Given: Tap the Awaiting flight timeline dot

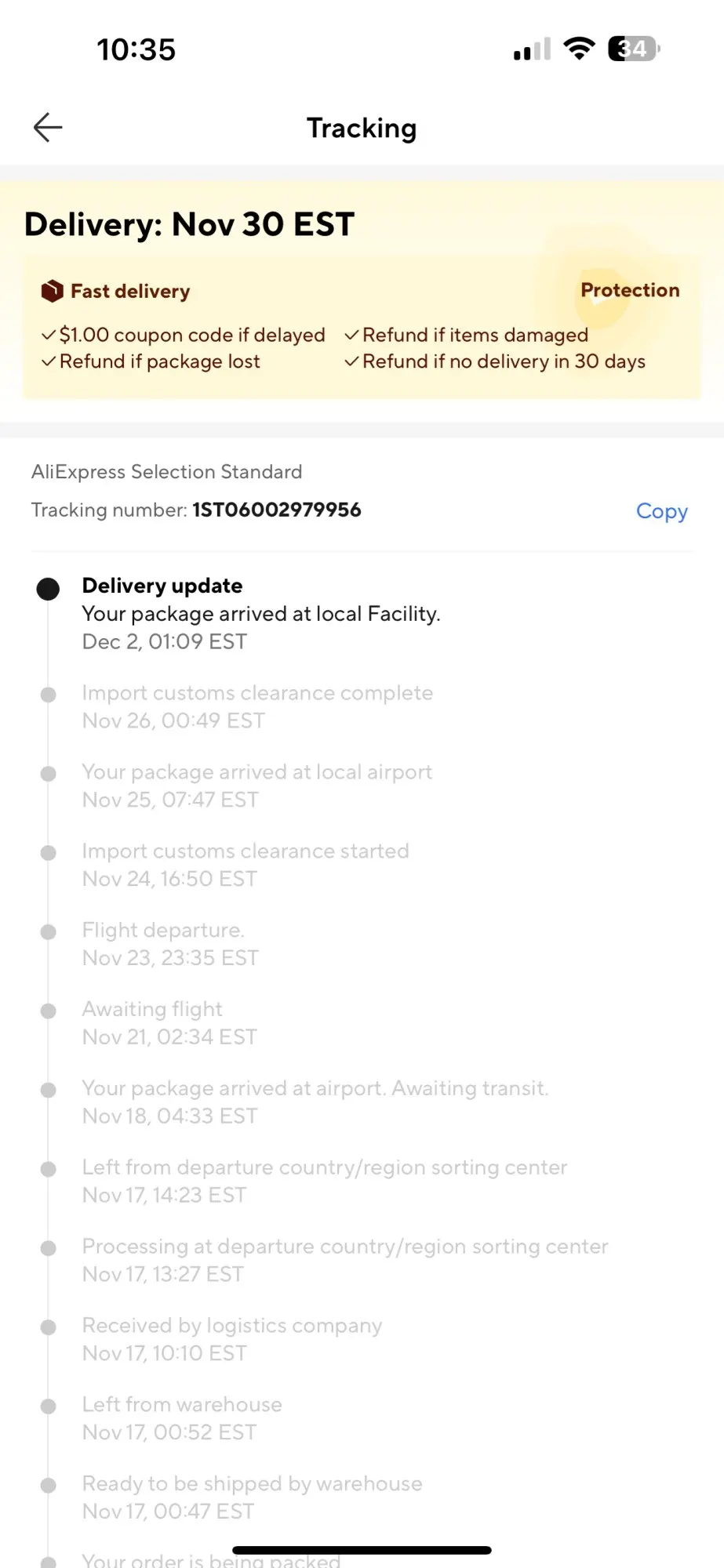Looking at the screenshot, I should [48, 1011].
